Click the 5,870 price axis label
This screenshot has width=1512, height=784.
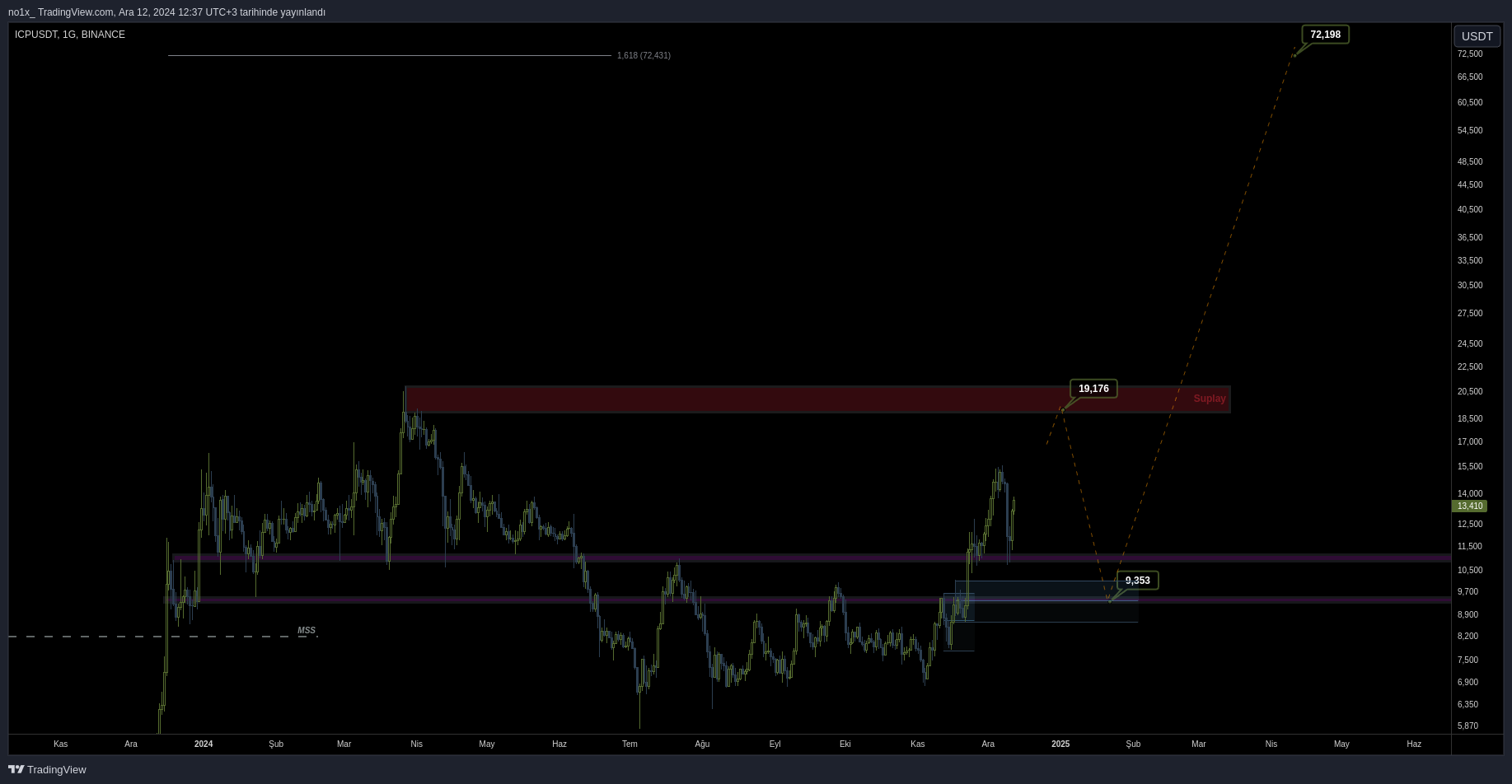pos(1468,726)
